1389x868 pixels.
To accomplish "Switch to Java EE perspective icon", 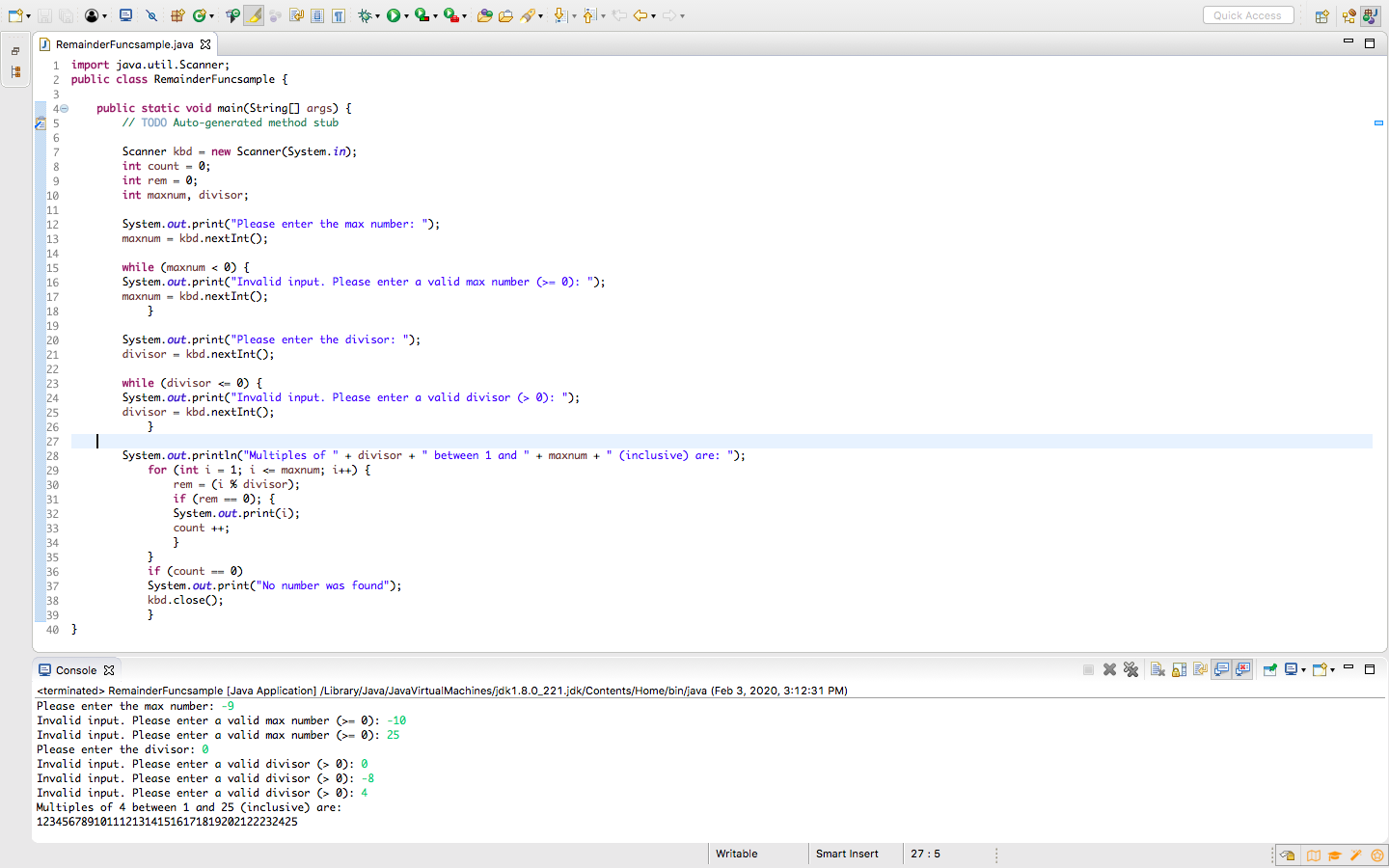I will [x=1348, y=15].
